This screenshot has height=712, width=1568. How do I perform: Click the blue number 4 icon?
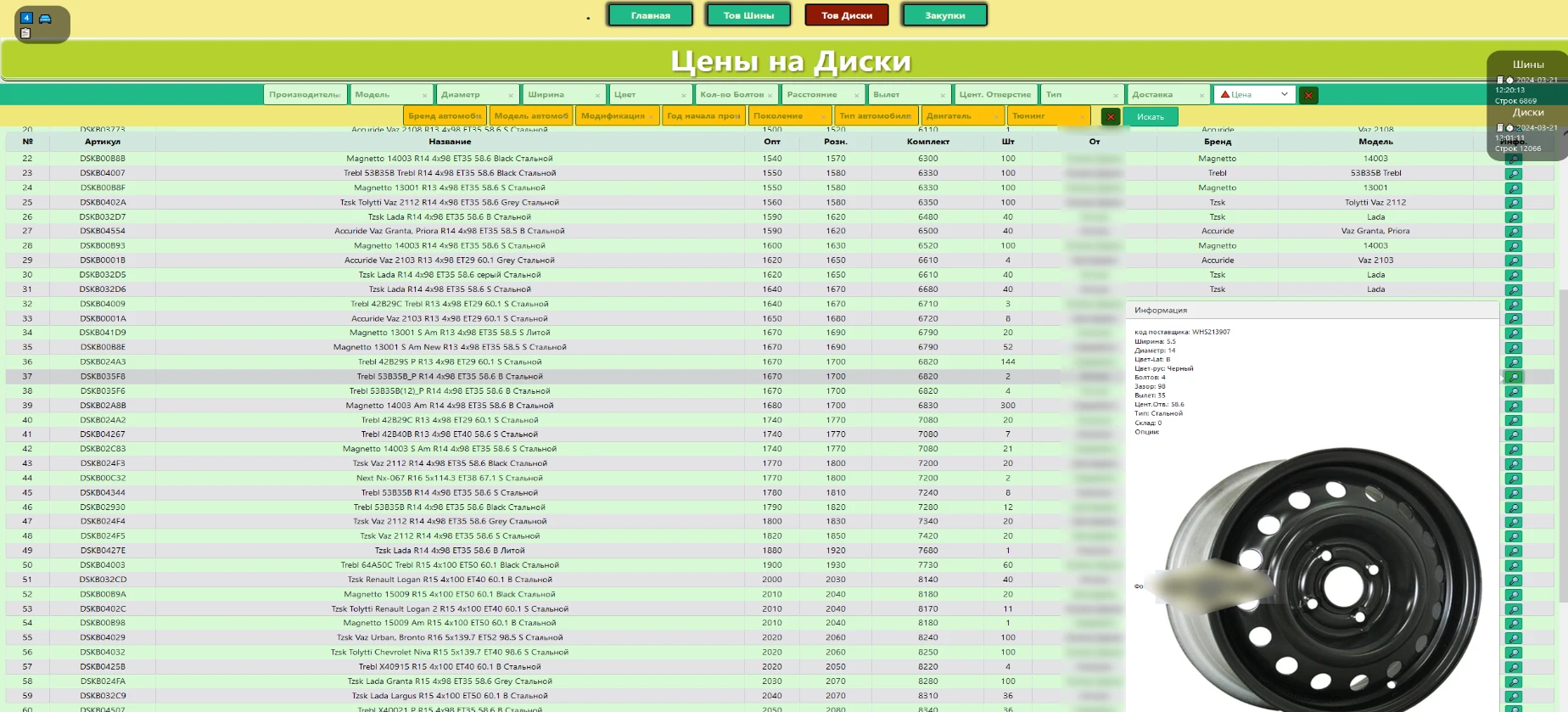(26, 18)
